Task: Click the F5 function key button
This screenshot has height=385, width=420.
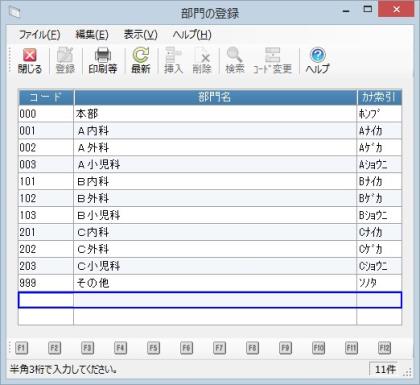Action: tap(153, 348)
